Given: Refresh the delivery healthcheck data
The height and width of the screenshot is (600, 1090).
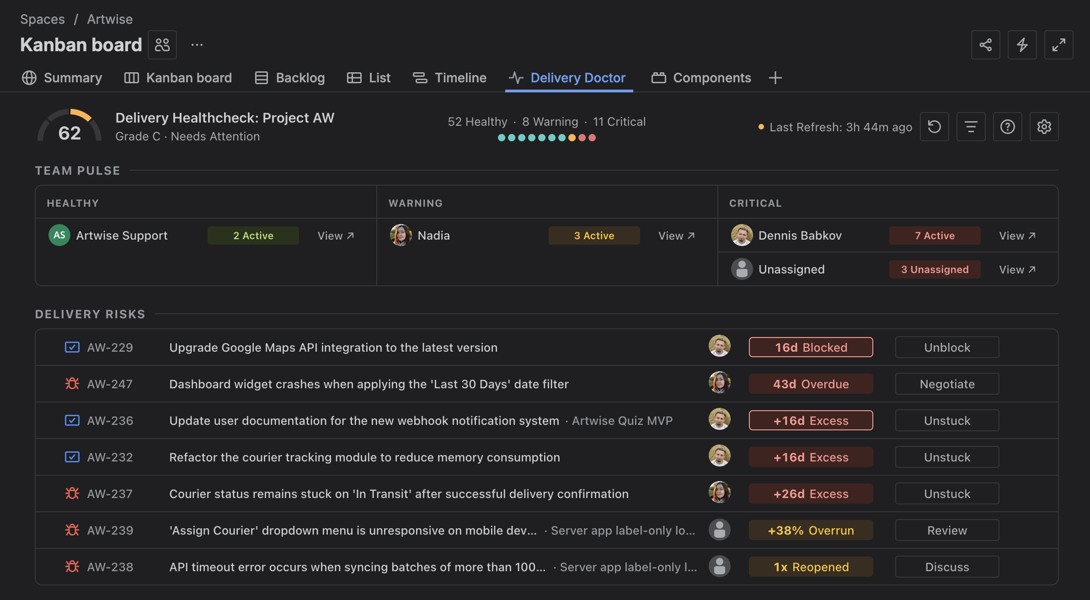Looking at the screenshot, I should click(x=934, y=127).
